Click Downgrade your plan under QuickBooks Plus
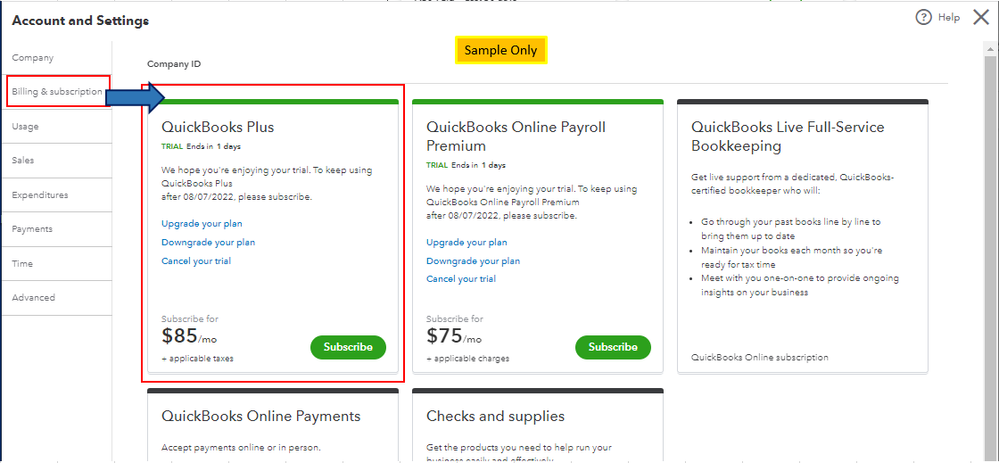This screenshot has height=463, width=999. [208, 242]
